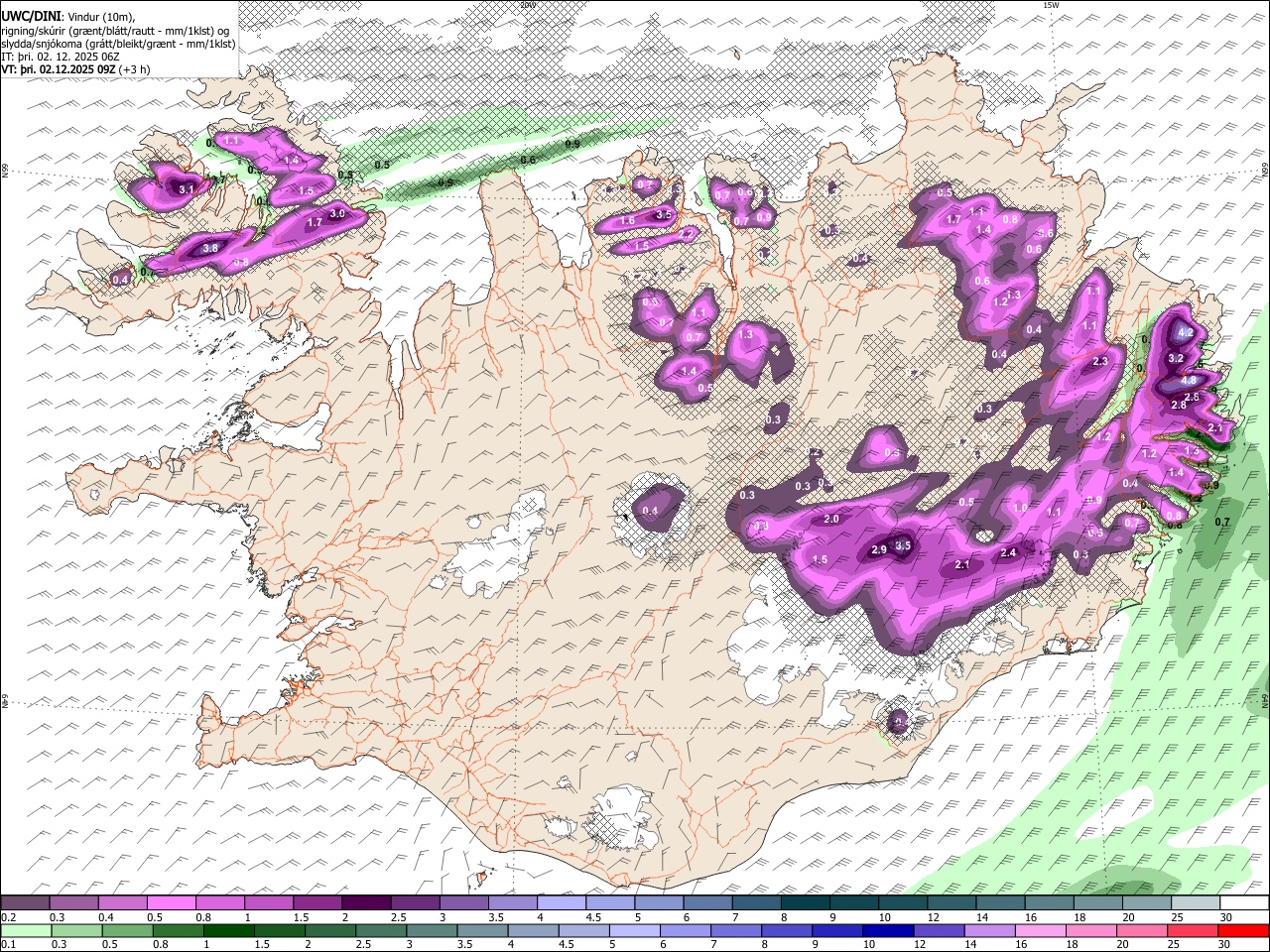Screen dimensions: 1270x952
Task: Click the lower-row pale green swatch labeled 0.1
Action: [x=26, y=930]
